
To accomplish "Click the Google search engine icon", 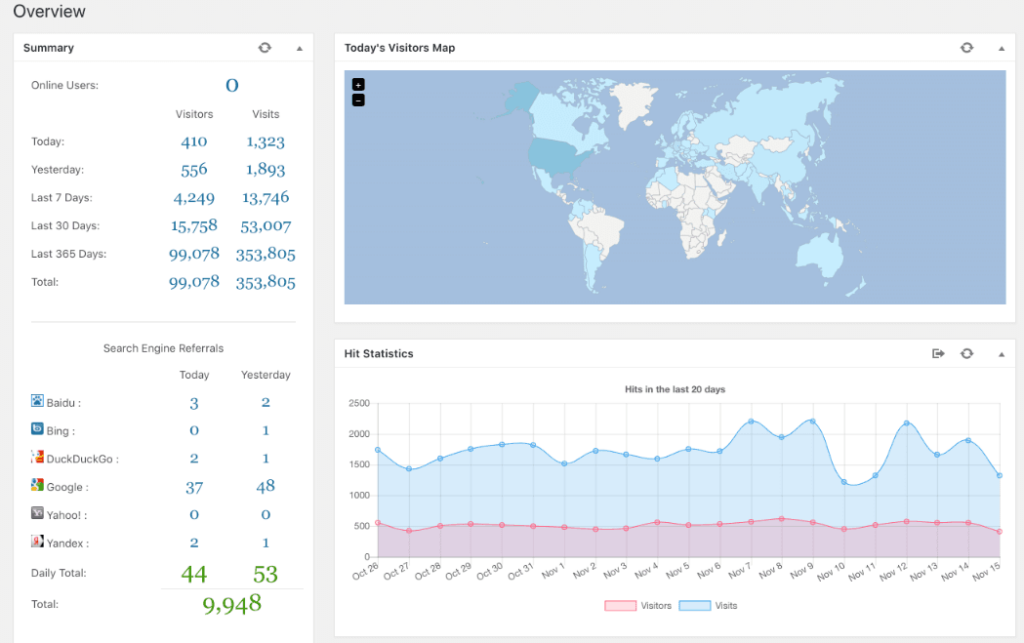I will pyautogui.click(x=37, y=485).
